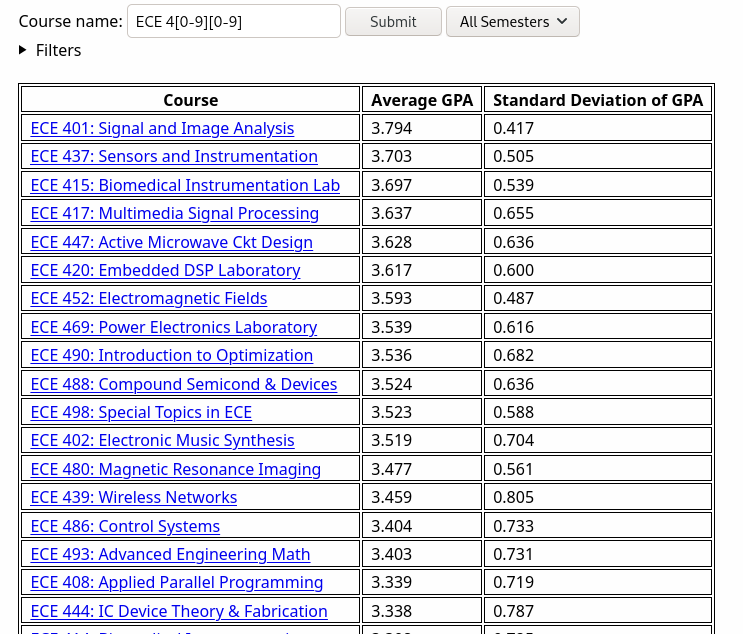The width and height of the screenshot is (743, 634).
Task: Click standard deviation 0.636 in ECE 447 row
Action: pos(514,242)
